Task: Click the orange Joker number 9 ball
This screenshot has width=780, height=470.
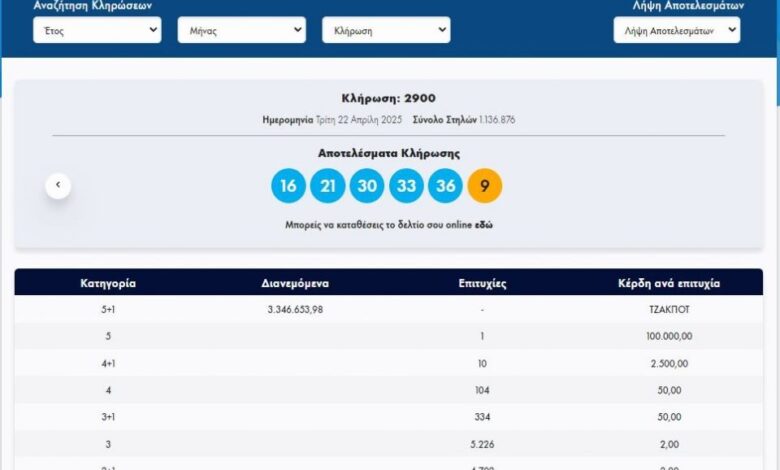Action: pos(485,186)
